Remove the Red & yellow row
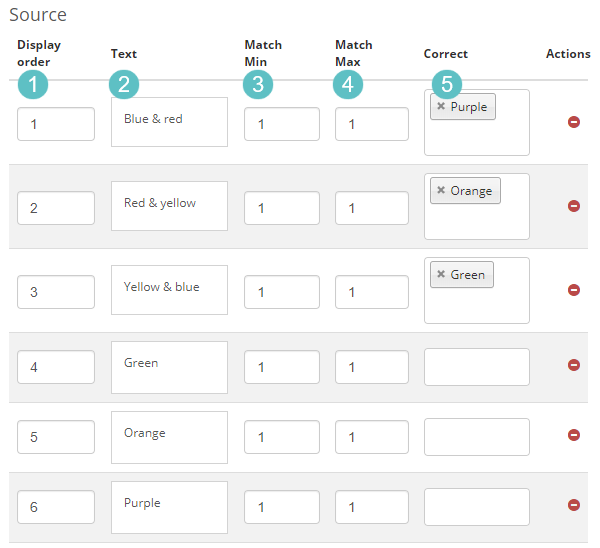600x548 pixels. click(x=574, y=206)
